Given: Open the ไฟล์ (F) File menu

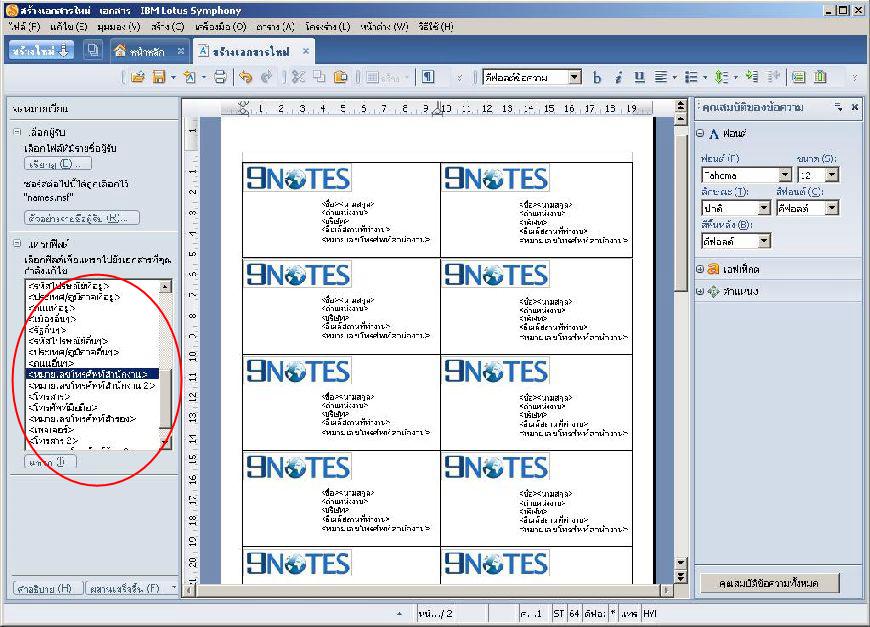Looking at the screenshot, I should tap(25, 26).
